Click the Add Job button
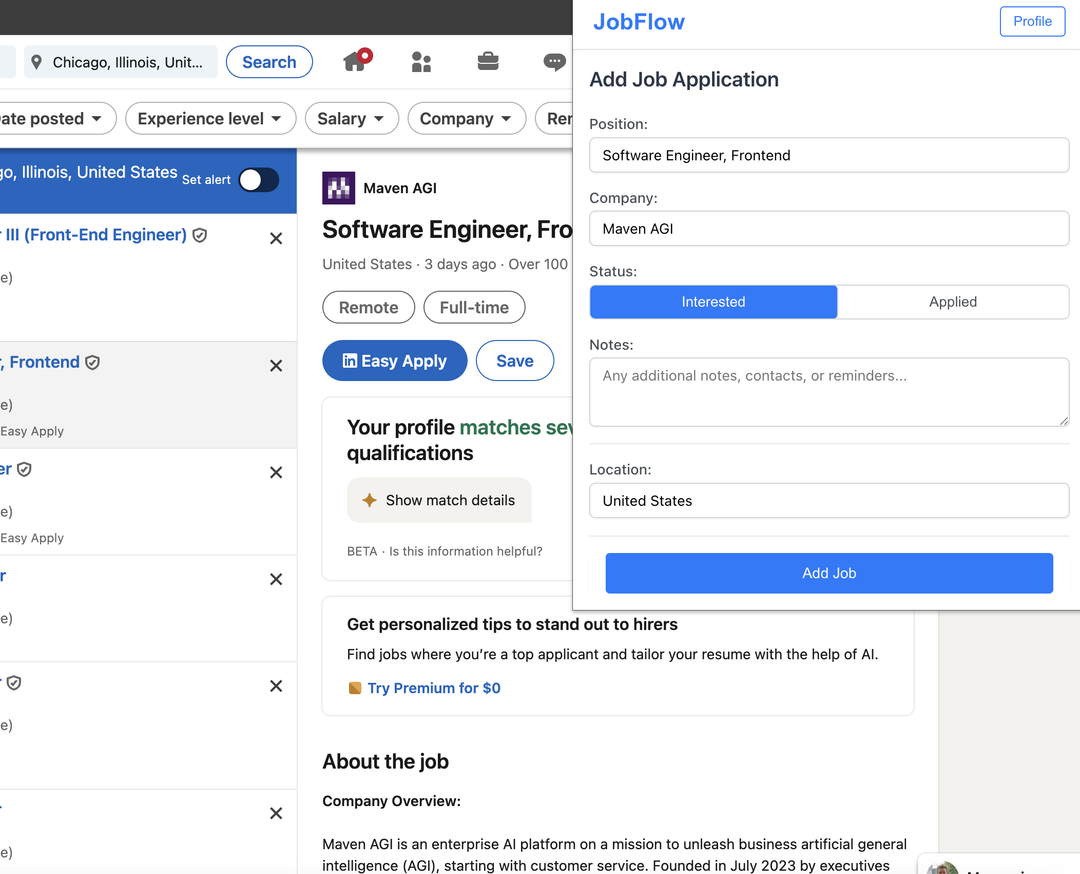The height and width of the screenshot is (874, 1080). (828, 572)
